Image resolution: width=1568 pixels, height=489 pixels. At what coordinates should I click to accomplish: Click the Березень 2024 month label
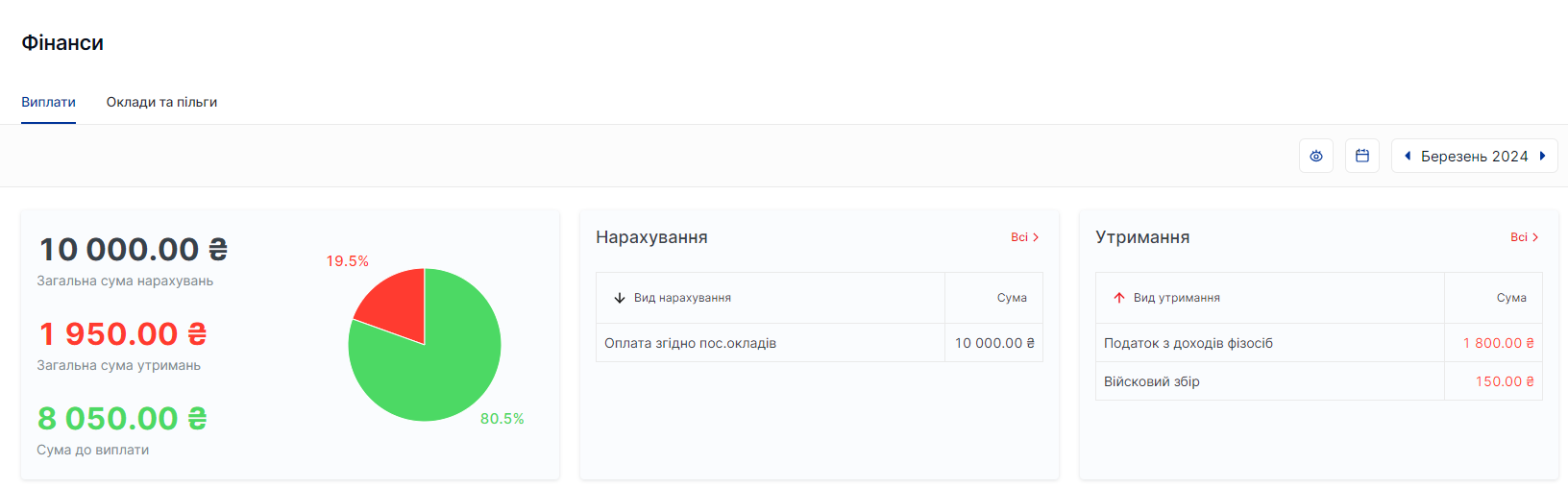(x=1474, y=157)
